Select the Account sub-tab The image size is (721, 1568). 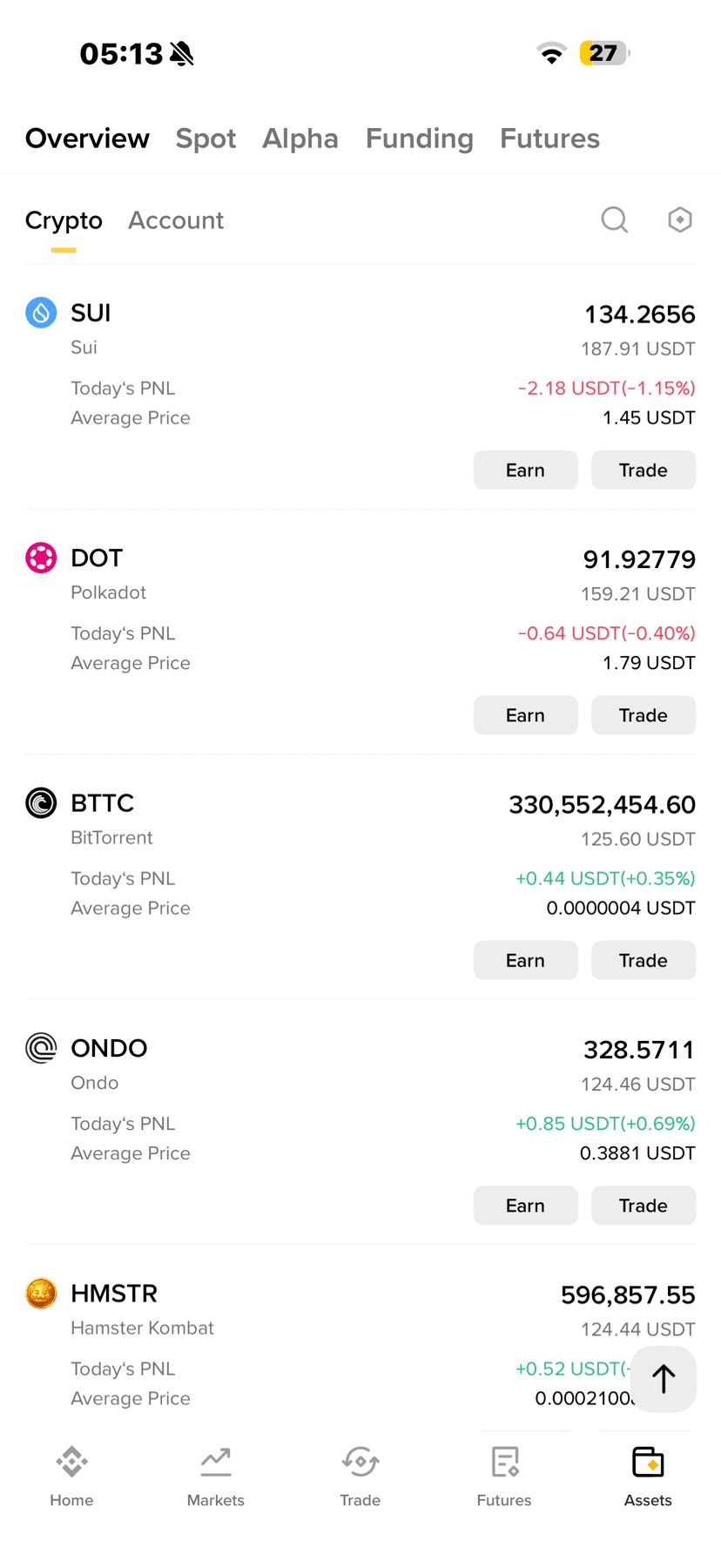point(176,220)
